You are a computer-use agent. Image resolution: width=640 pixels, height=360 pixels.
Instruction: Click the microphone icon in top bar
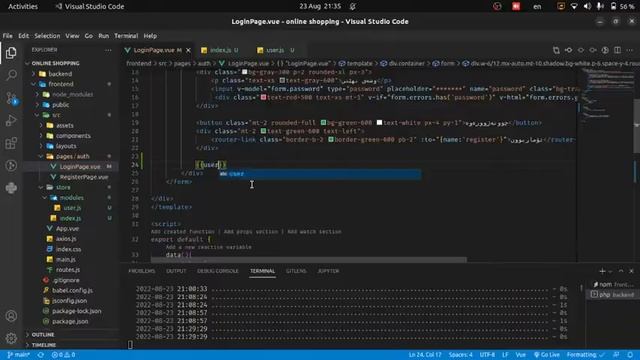(x=600, y=7)
